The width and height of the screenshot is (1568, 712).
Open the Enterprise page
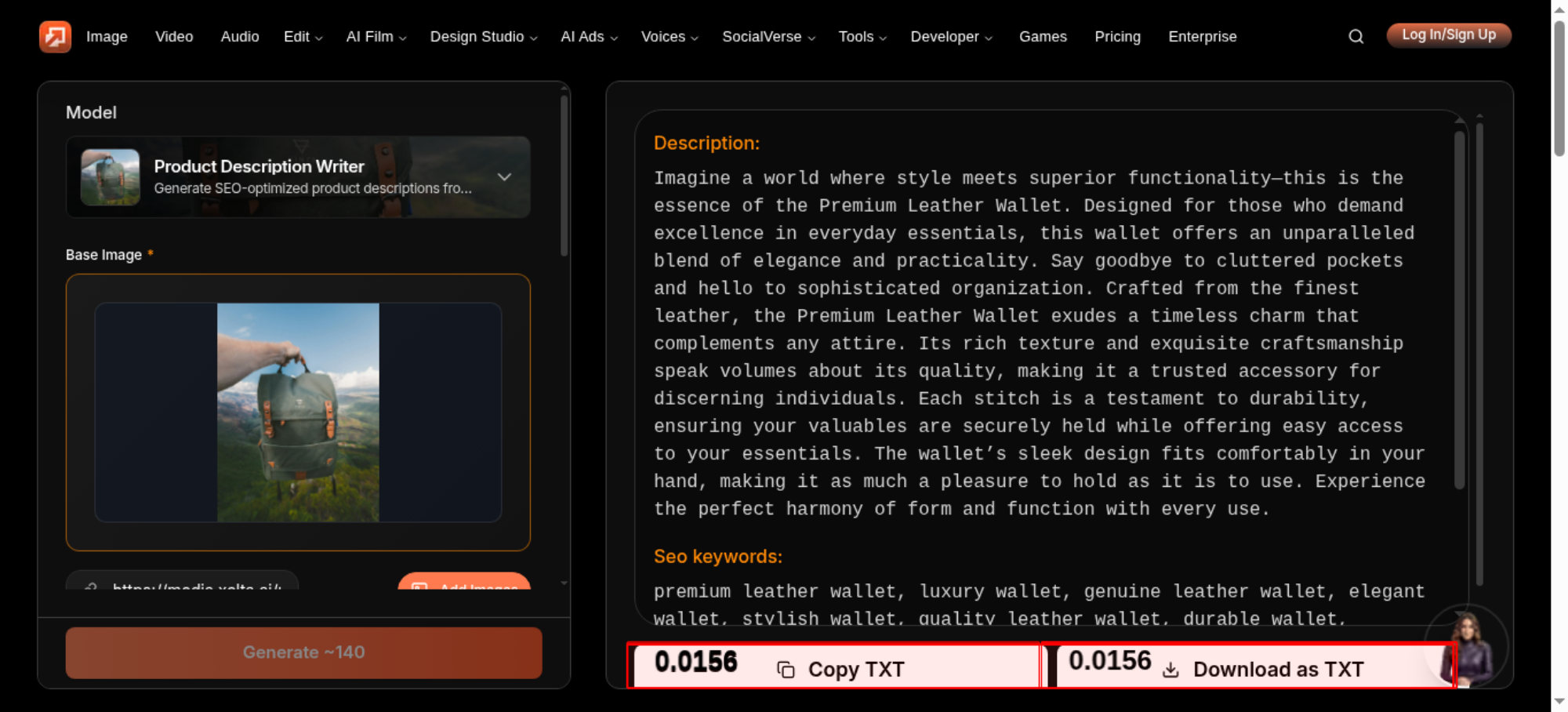(x=1202, y=37)
